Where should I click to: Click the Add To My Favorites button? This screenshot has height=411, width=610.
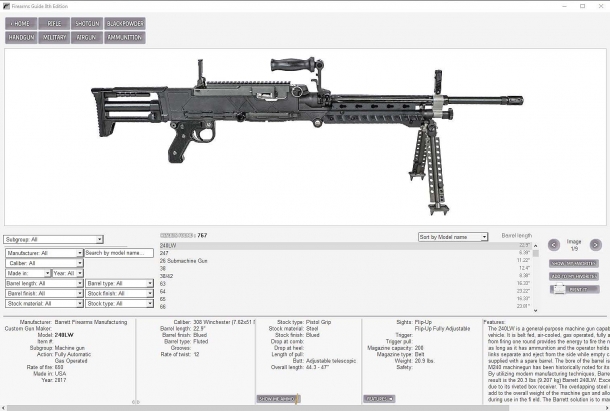(x=574, y=276)
